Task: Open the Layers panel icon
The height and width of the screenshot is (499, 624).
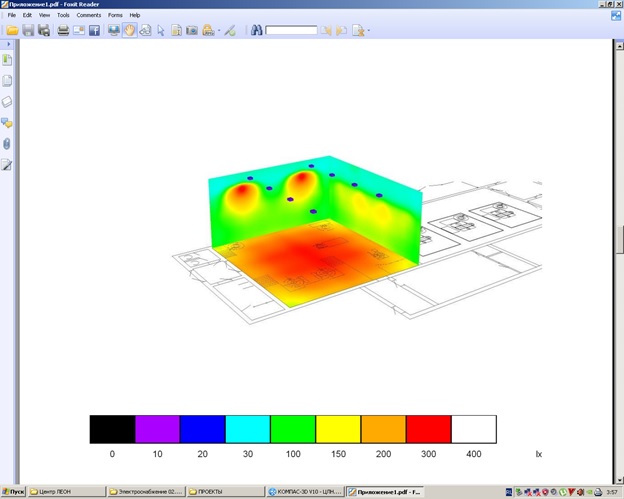Action: [7, 102]
